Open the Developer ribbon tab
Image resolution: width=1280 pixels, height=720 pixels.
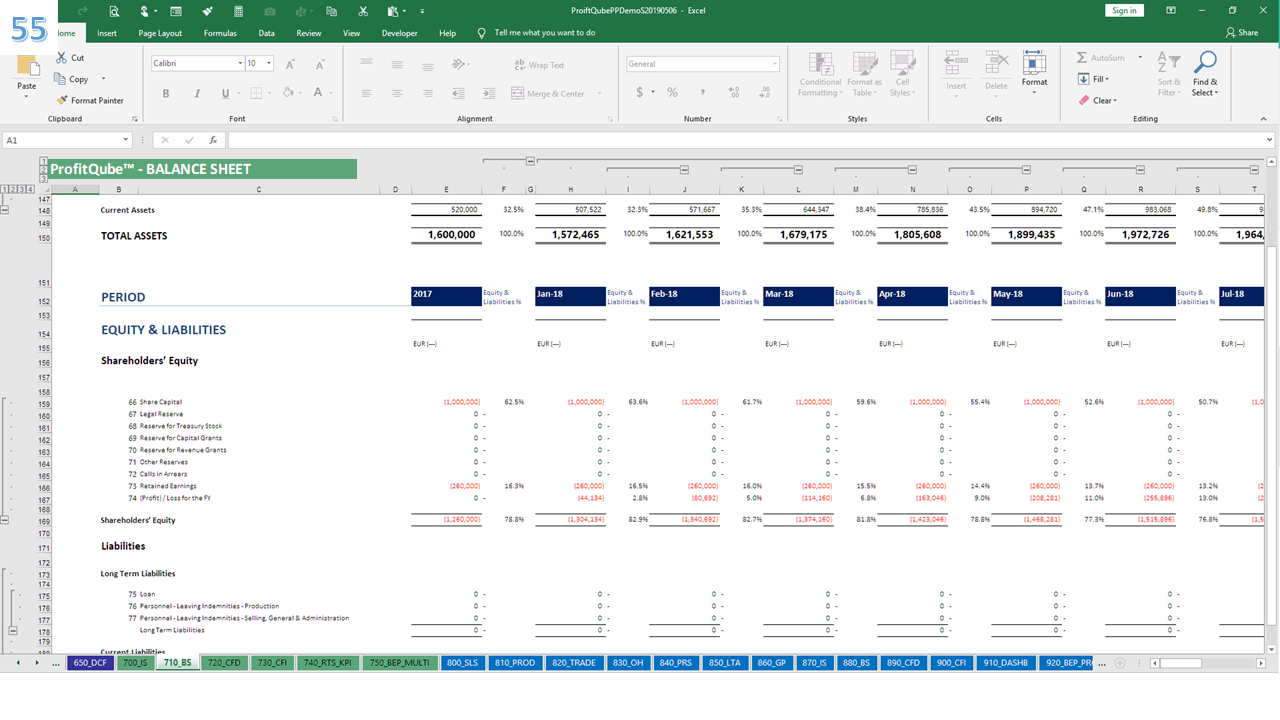click(399, 33)
